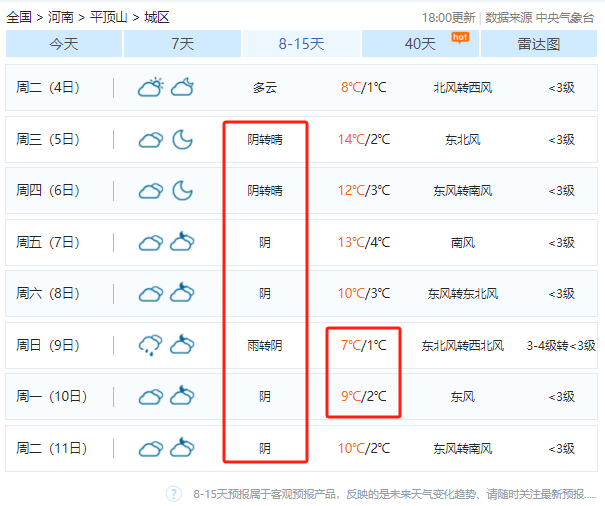
Task: Click wind direction 东北风转西北风
Action: [x=463, y=345]
